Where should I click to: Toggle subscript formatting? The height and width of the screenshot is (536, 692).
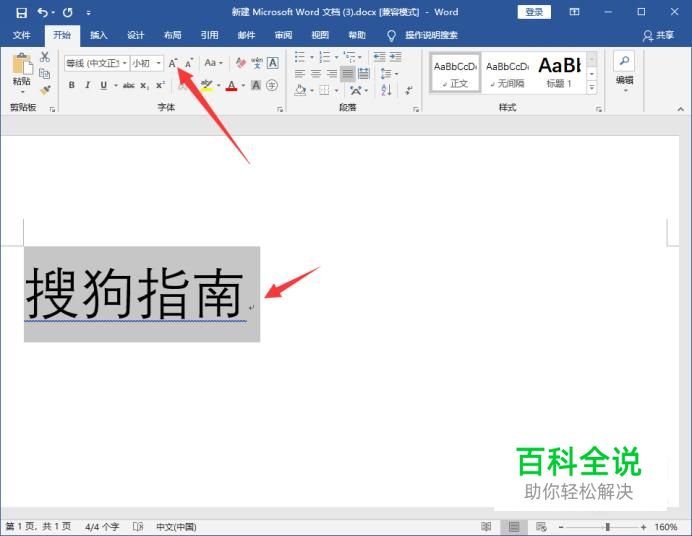click(x=145, y=85)
